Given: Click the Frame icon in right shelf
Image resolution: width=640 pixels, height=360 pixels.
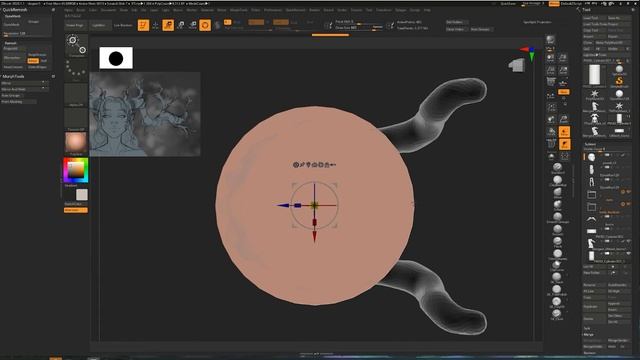Looking at the screenshot, I should pyautogui.click(x=551, y=108).
